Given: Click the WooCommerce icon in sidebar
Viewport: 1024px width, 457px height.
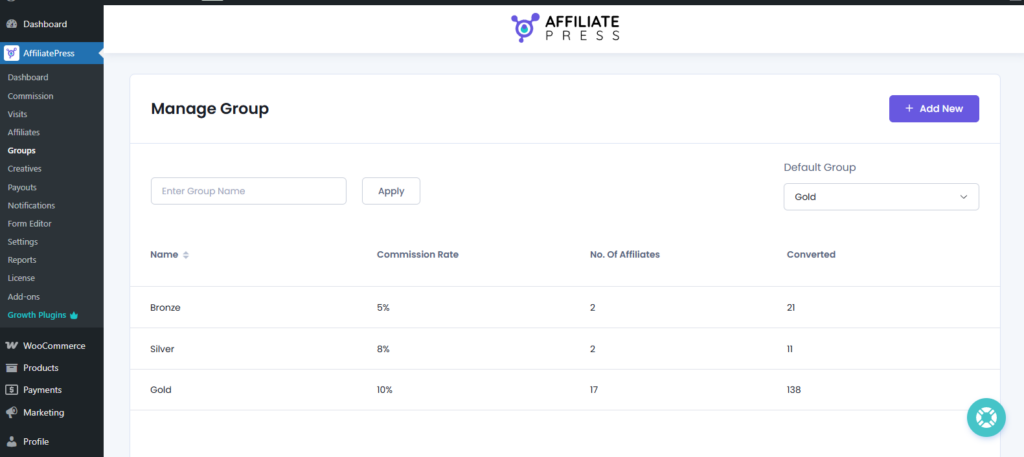Looking at the screenshot, I should [12, 346].
